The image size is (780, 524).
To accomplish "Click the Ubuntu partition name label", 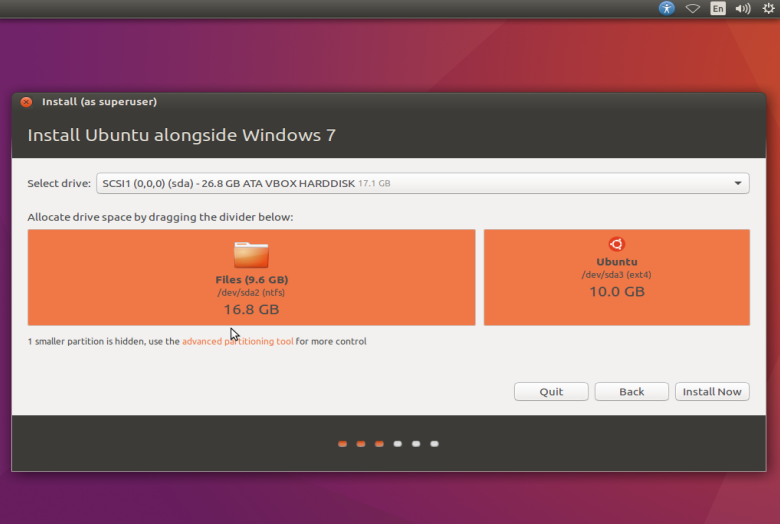I will (617, 262).
